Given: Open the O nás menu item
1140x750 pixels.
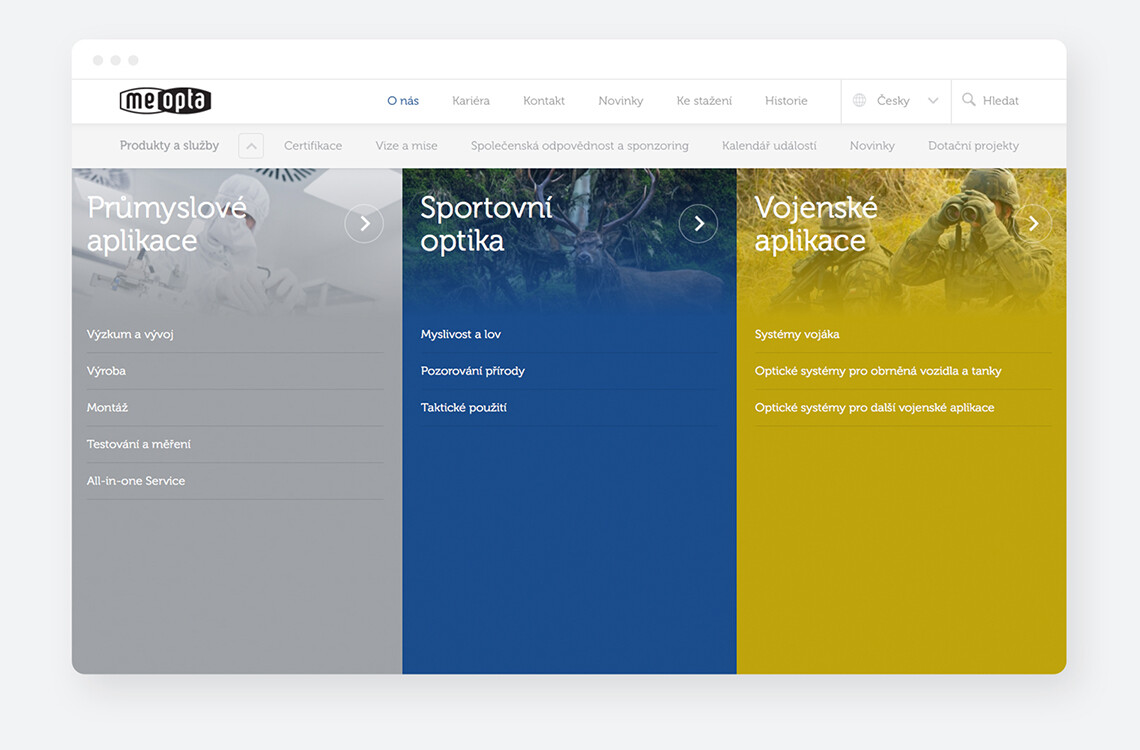Looking at the screenshot, I should pos(403,101).
